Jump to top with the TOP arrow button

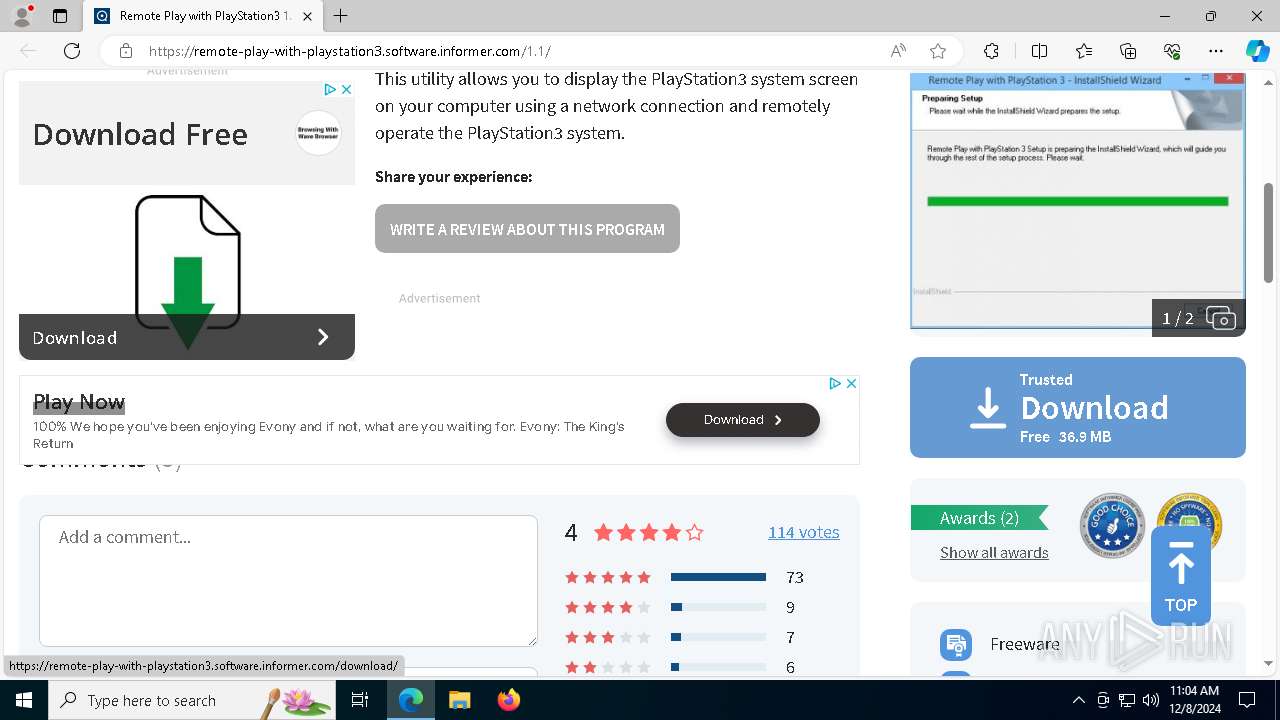(1181, 577)
